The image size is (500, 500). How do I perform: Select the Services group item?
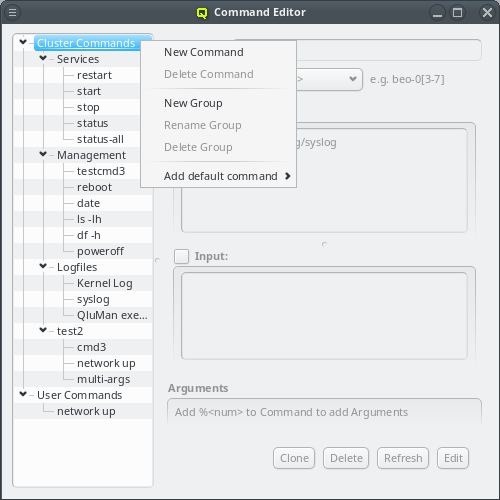click(78, 59)
